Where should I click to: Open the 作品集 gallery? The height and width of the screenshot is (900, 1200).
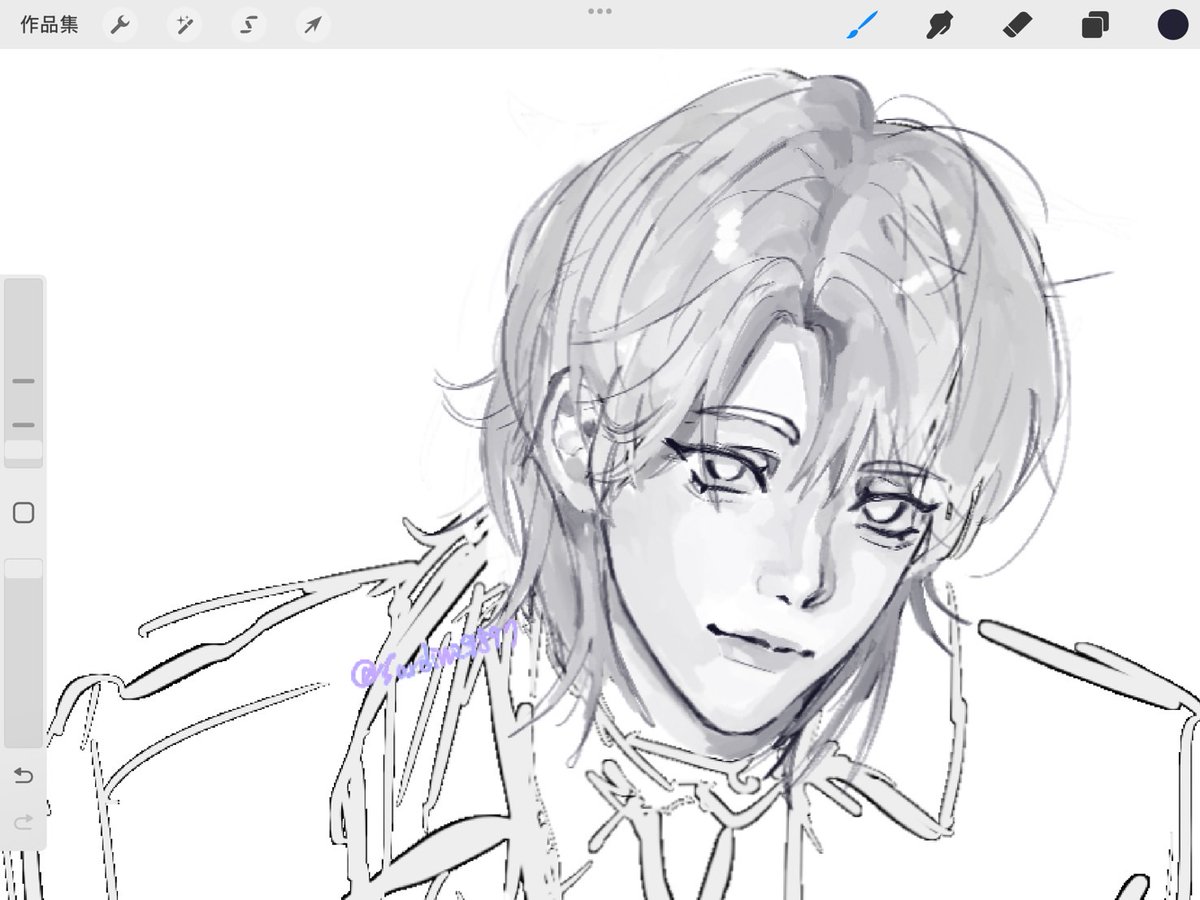(x=49, y=25)
